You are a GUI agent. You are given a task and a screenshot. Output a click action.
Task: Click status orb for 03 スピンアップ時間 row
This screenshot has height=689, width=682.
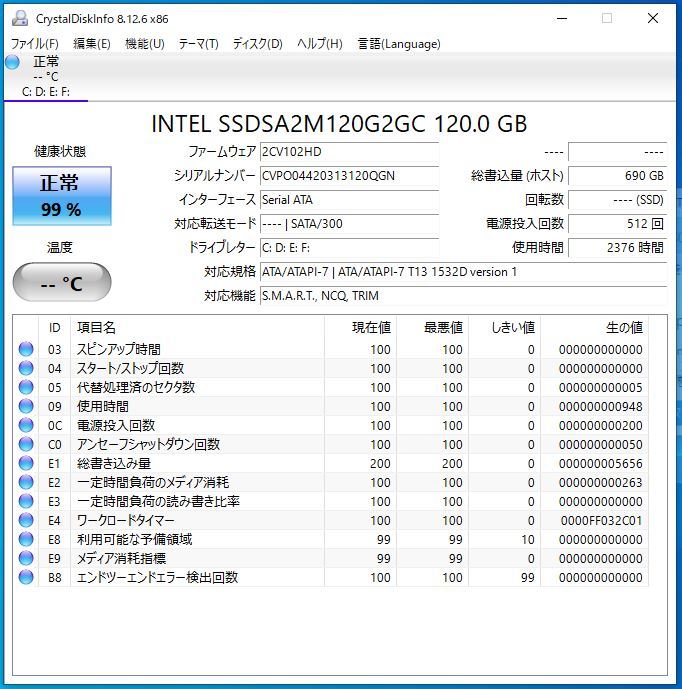coord(26,349)
